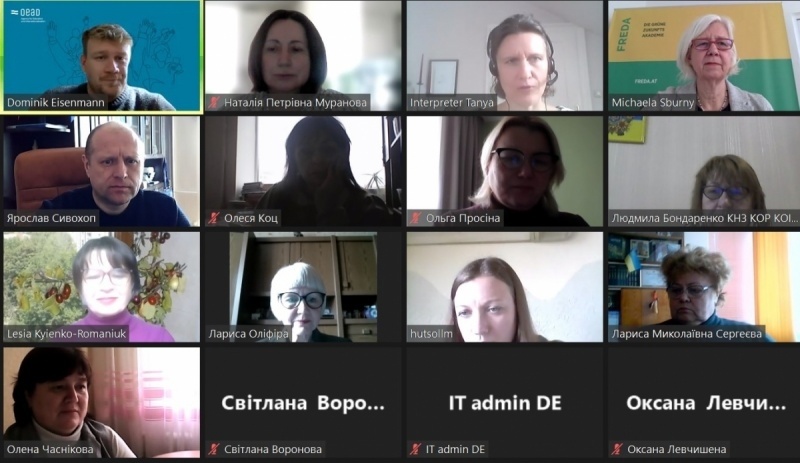Click Лариса Миколаївна Сергеєва name label
Screen dimensions: 800x463
[x=687, y=334]
